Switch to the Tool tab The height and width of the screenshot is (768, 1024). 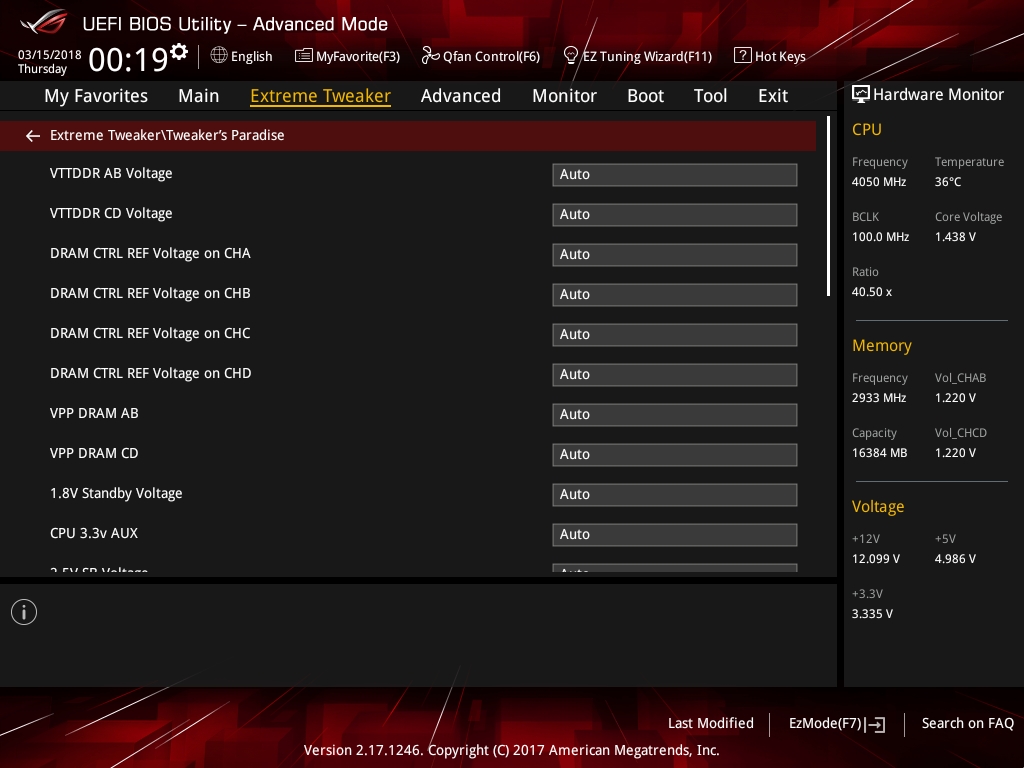tap(711, 96)
